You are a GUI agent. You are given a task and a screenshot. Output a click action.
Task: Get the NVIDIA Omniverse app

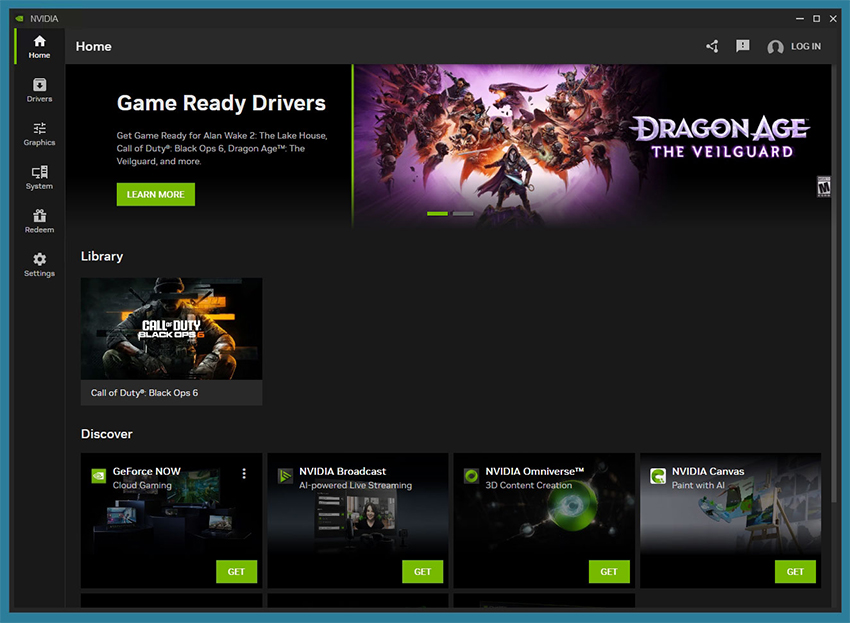609,571
